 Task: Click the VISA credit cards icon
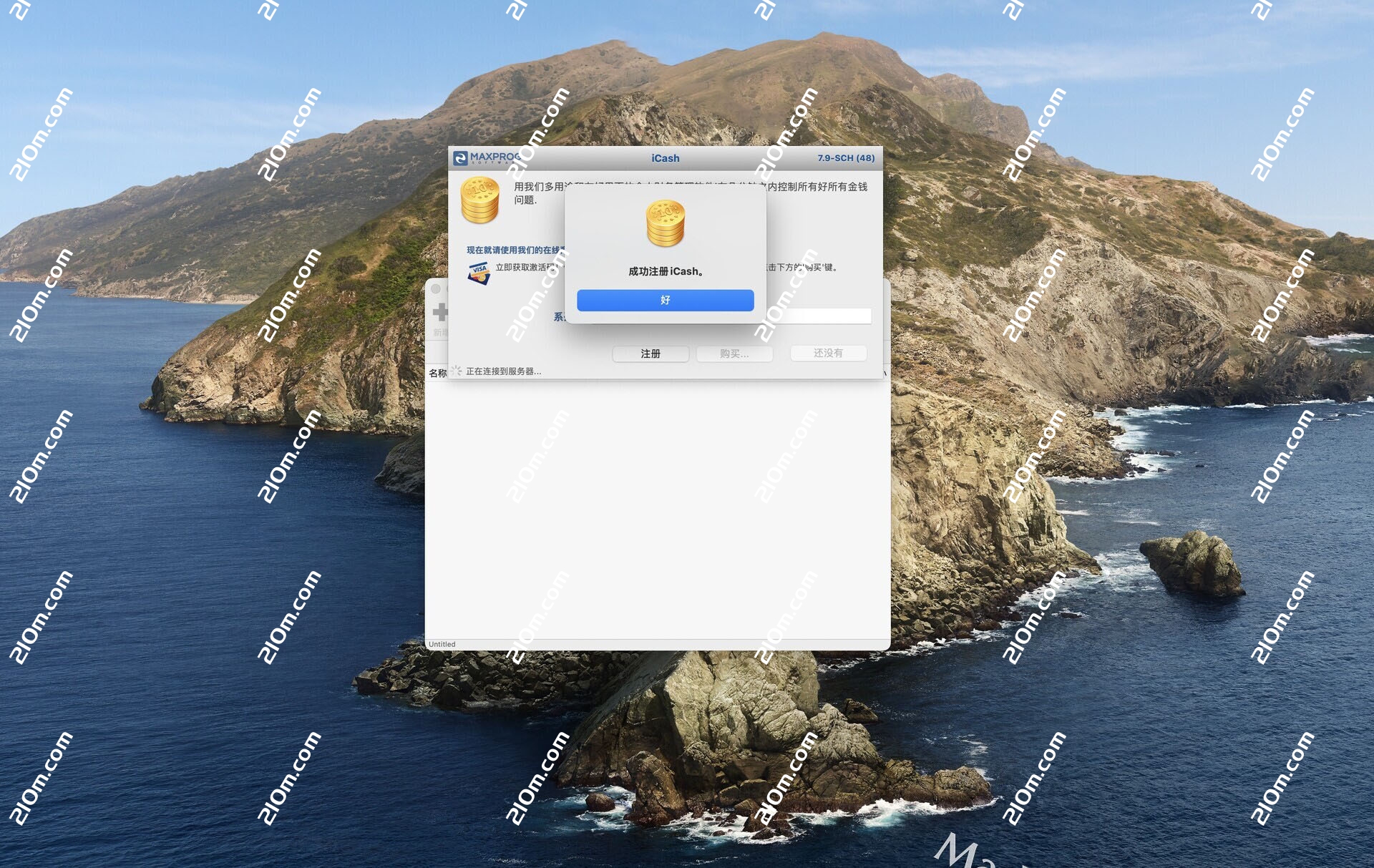[x=479, y=273]
